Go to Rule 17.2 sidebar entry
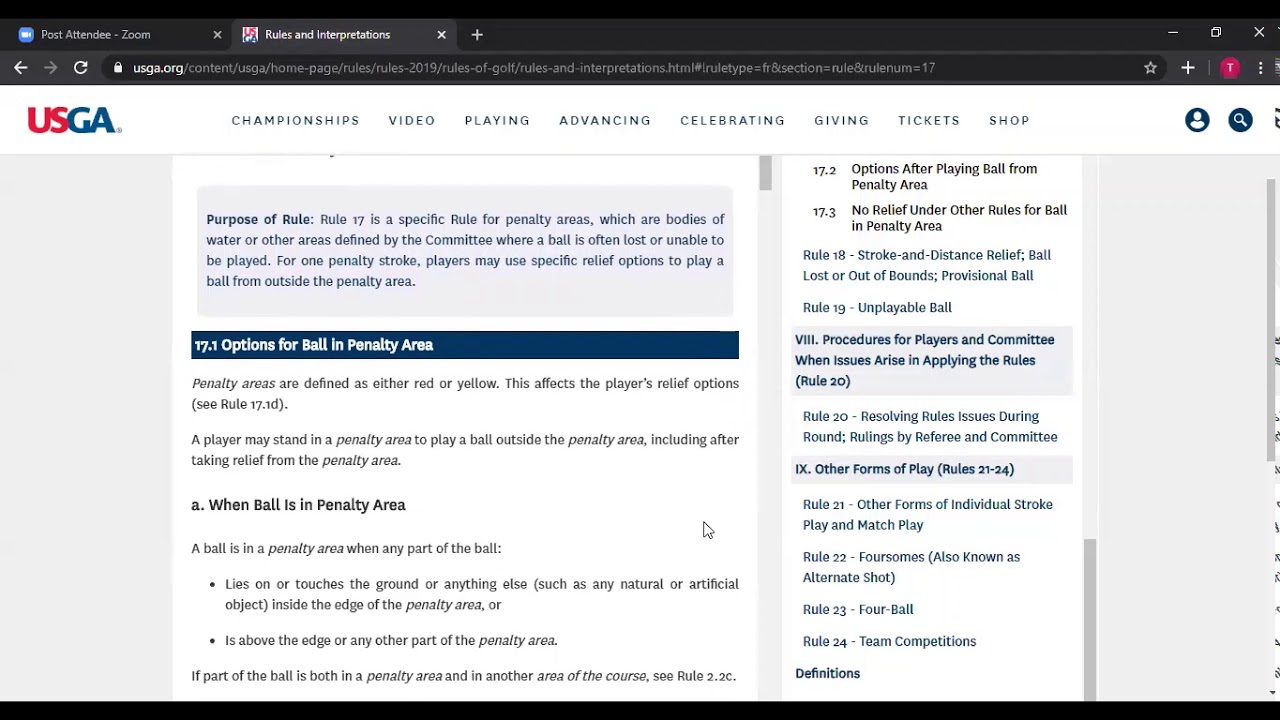Image resolution: width=1280 pixels, height=720 pixels. tap(943, 177)
